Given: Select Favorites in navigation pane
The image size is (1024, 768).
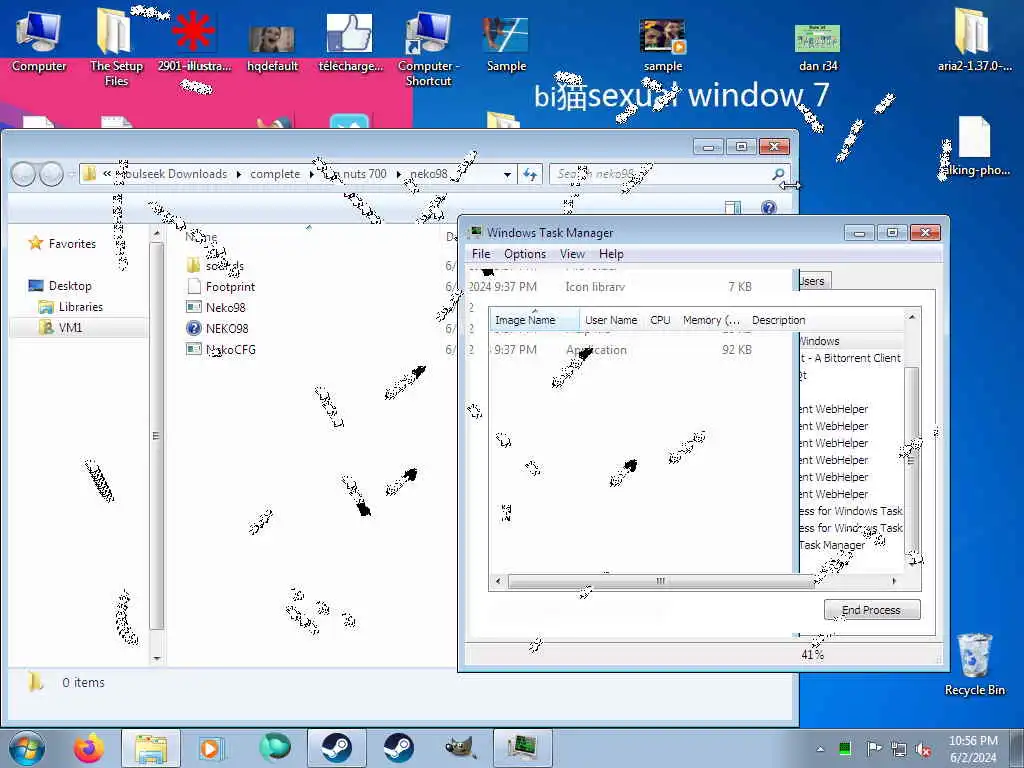Looking at the screenshot, I should (x=72, y=244).
